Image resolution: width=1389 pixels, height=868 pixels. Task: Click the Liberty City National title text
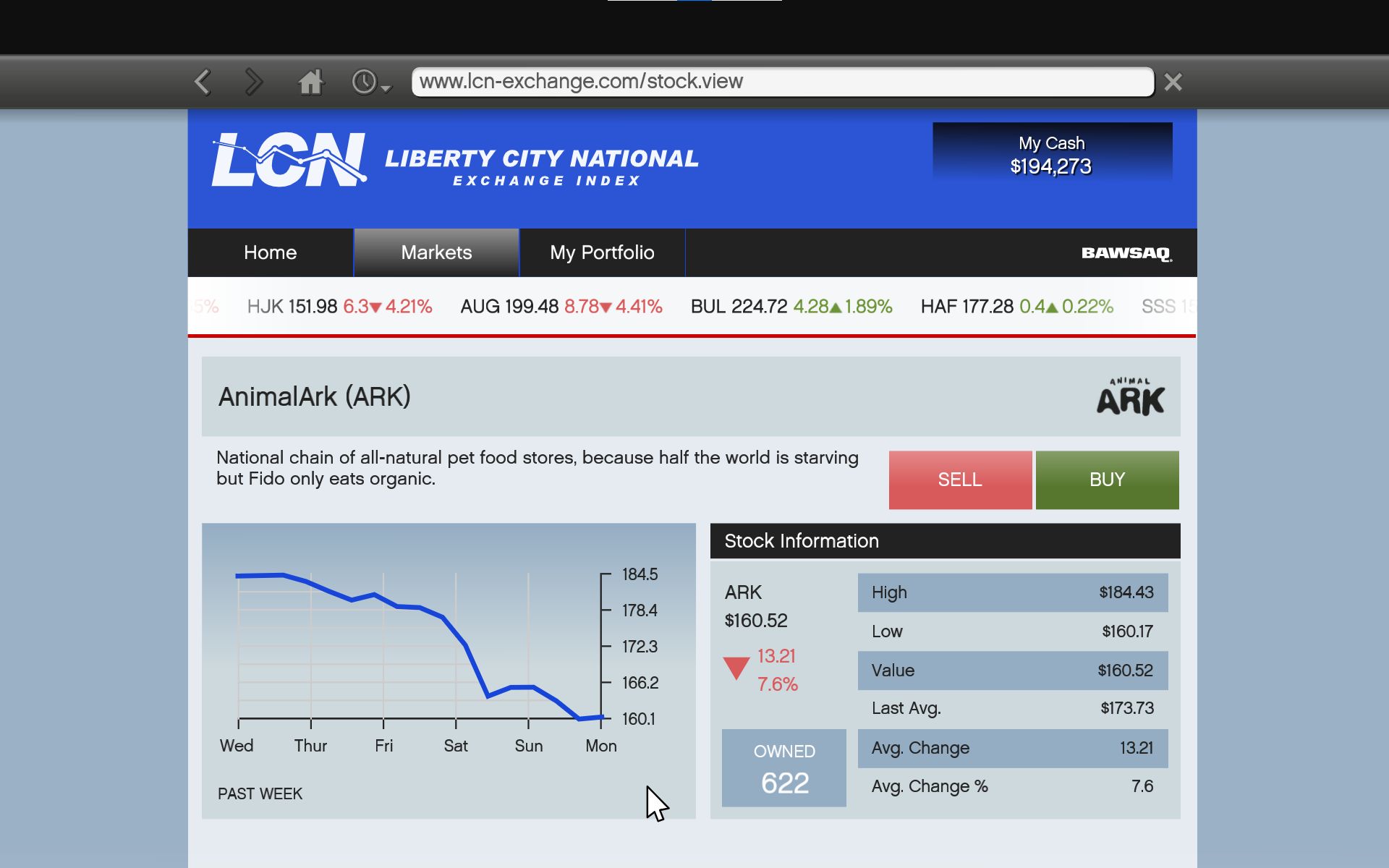point(542,158)
